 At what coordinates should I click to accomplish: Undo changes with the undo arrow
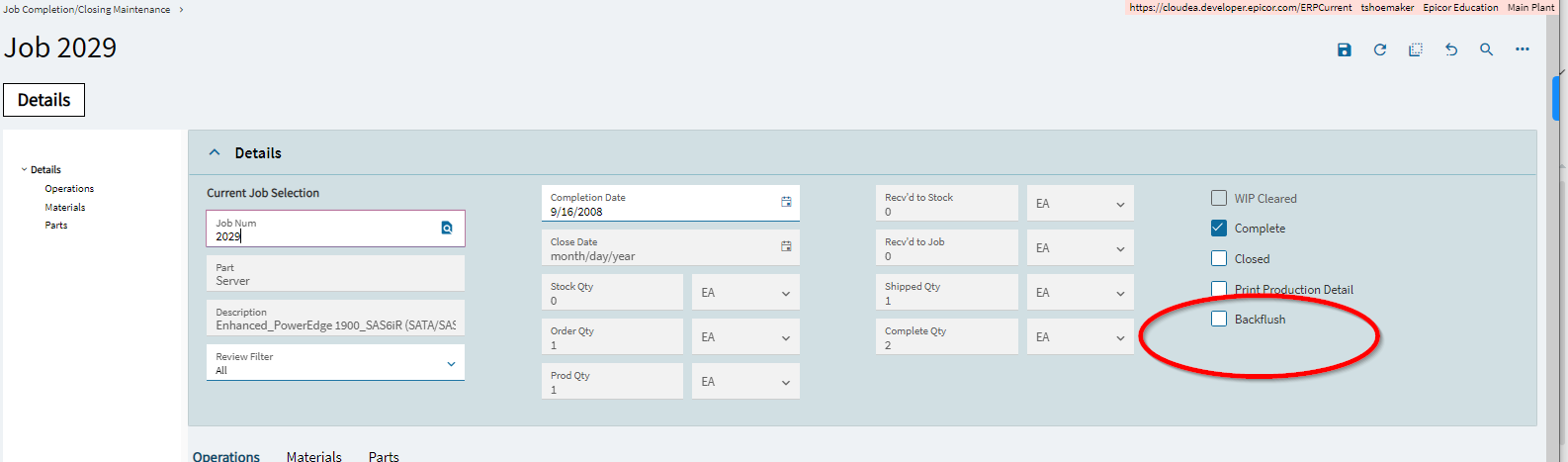(x=1451, y=49)
